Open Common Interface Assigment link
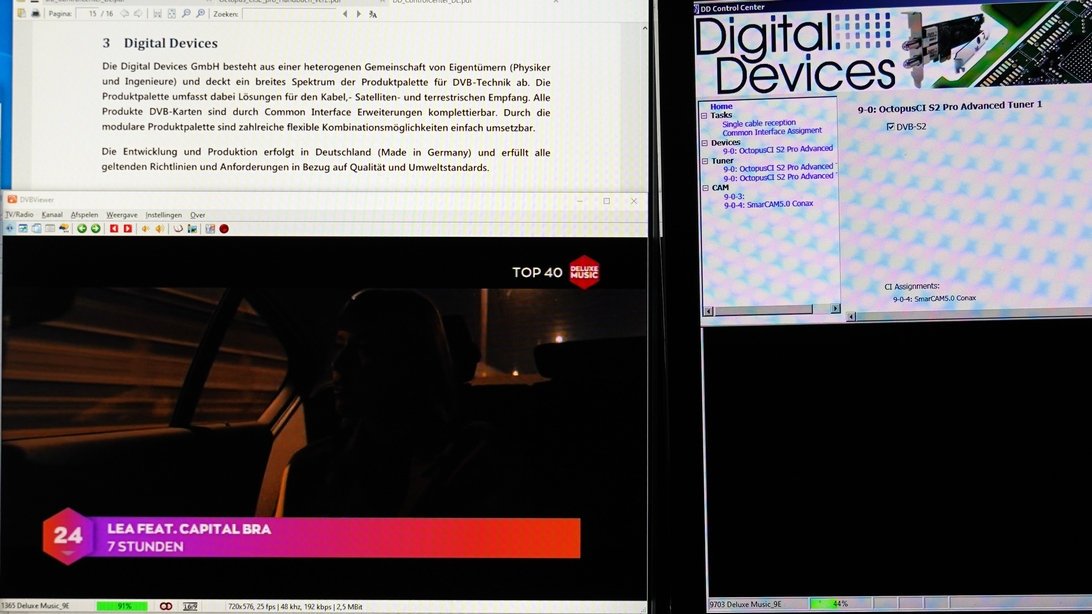This screenshot has height=614, width=1092. 771,131
